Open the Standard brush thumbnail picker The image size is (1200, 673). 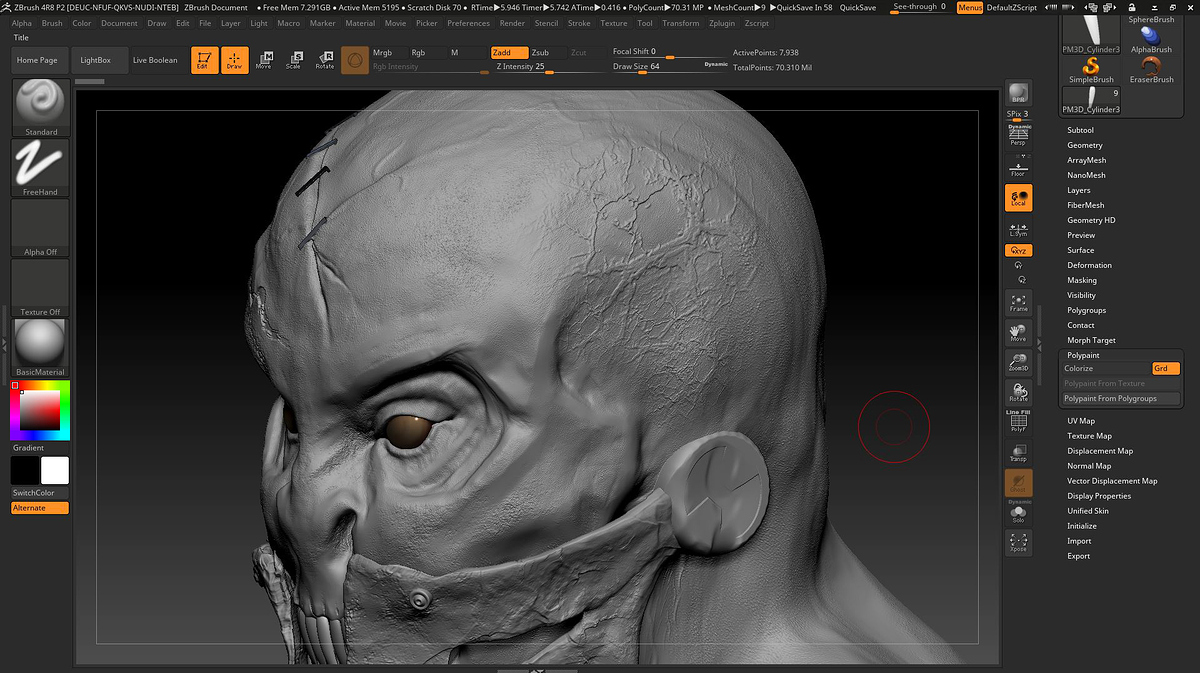tap(41, 105)
